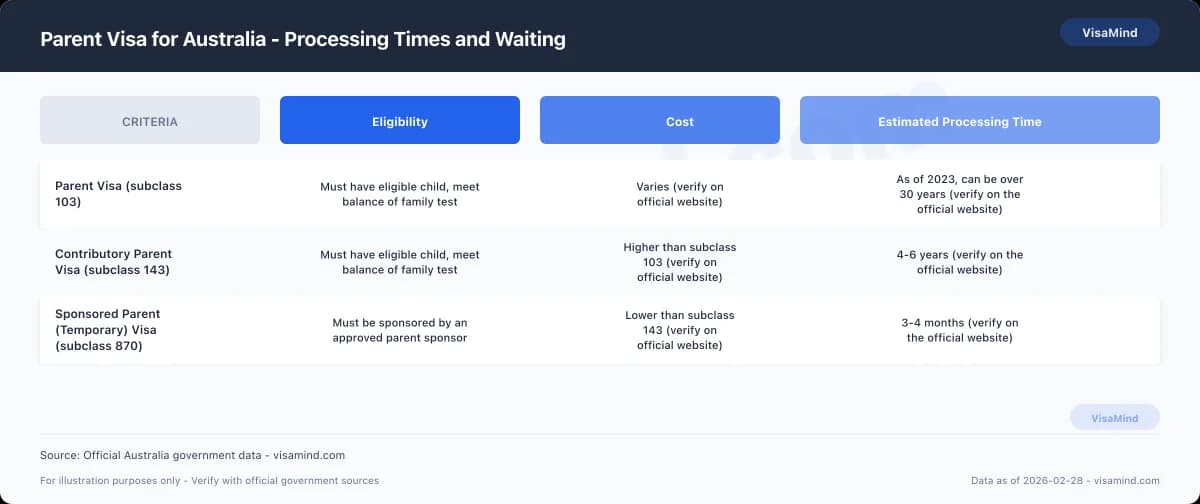Viewport: 1200px width, 504px height.
Task: Click the Sponsored Parent (Temporary) Visa label
Action: click(108, 330)
